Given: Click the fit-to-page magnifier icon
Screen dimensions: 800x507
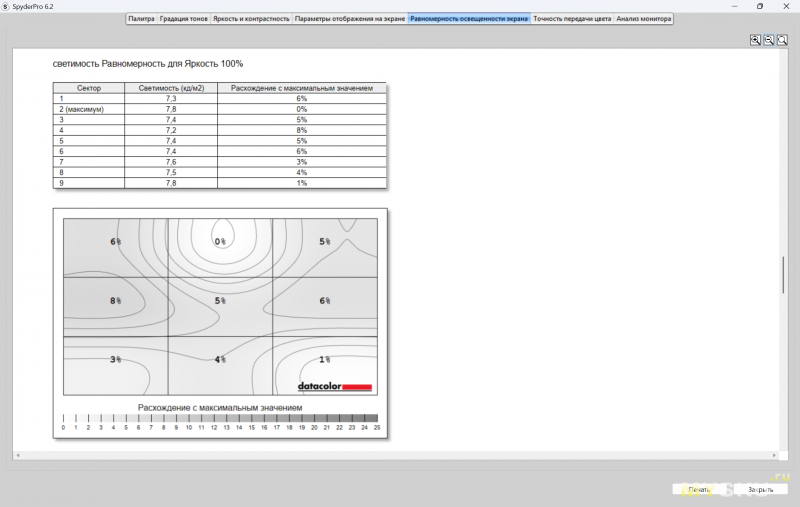Looking at the screenshot, I should pyautogui.click(x=781, y=40).
